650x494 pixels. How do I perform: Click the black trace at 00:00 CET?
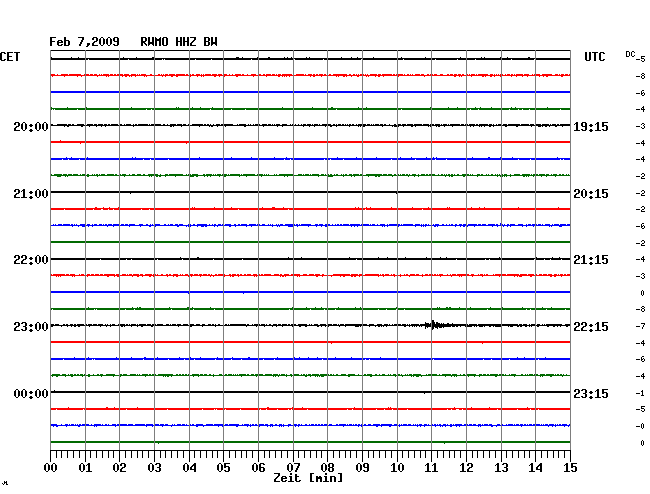click(x=310, y=392)
